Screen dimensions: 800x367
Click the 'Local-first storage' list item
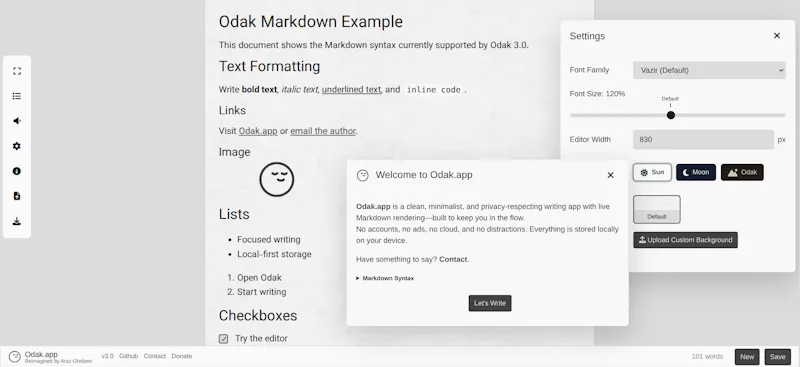tap(274, 254)
